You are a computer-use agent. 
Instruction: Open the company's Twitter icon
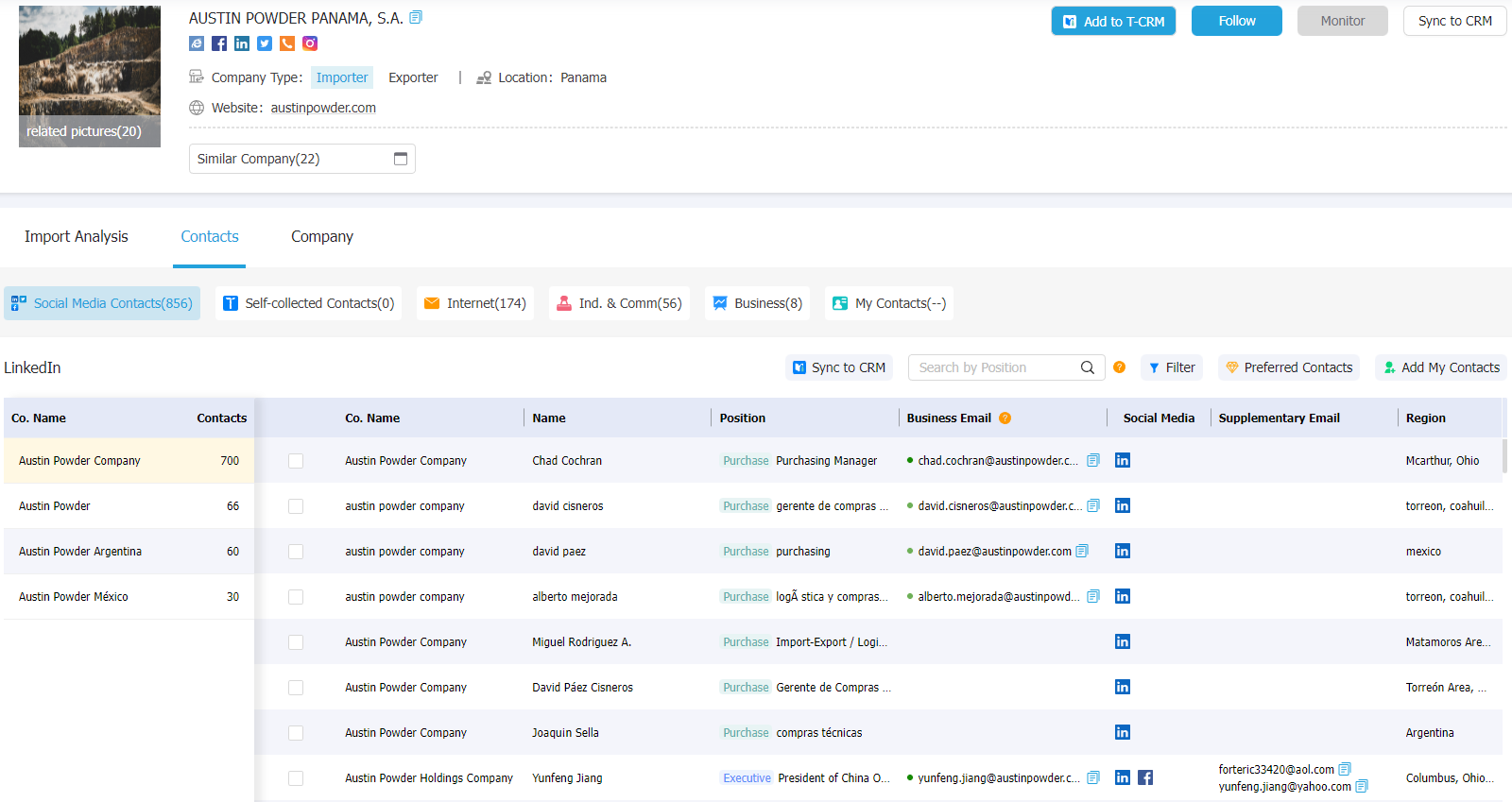265,43
